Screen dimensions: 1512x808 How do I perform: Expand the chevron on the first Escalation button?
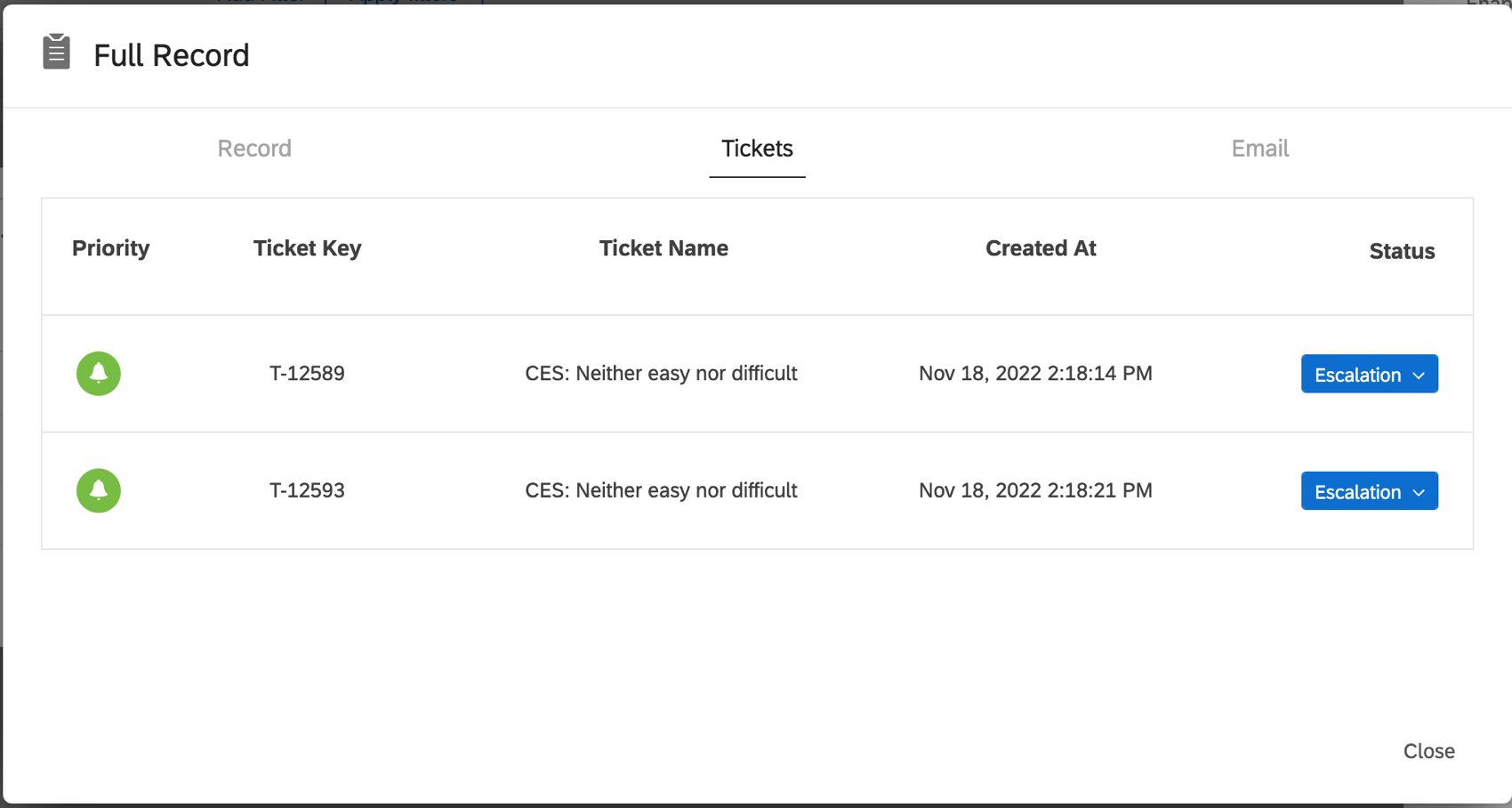(x=1420, y=375)
